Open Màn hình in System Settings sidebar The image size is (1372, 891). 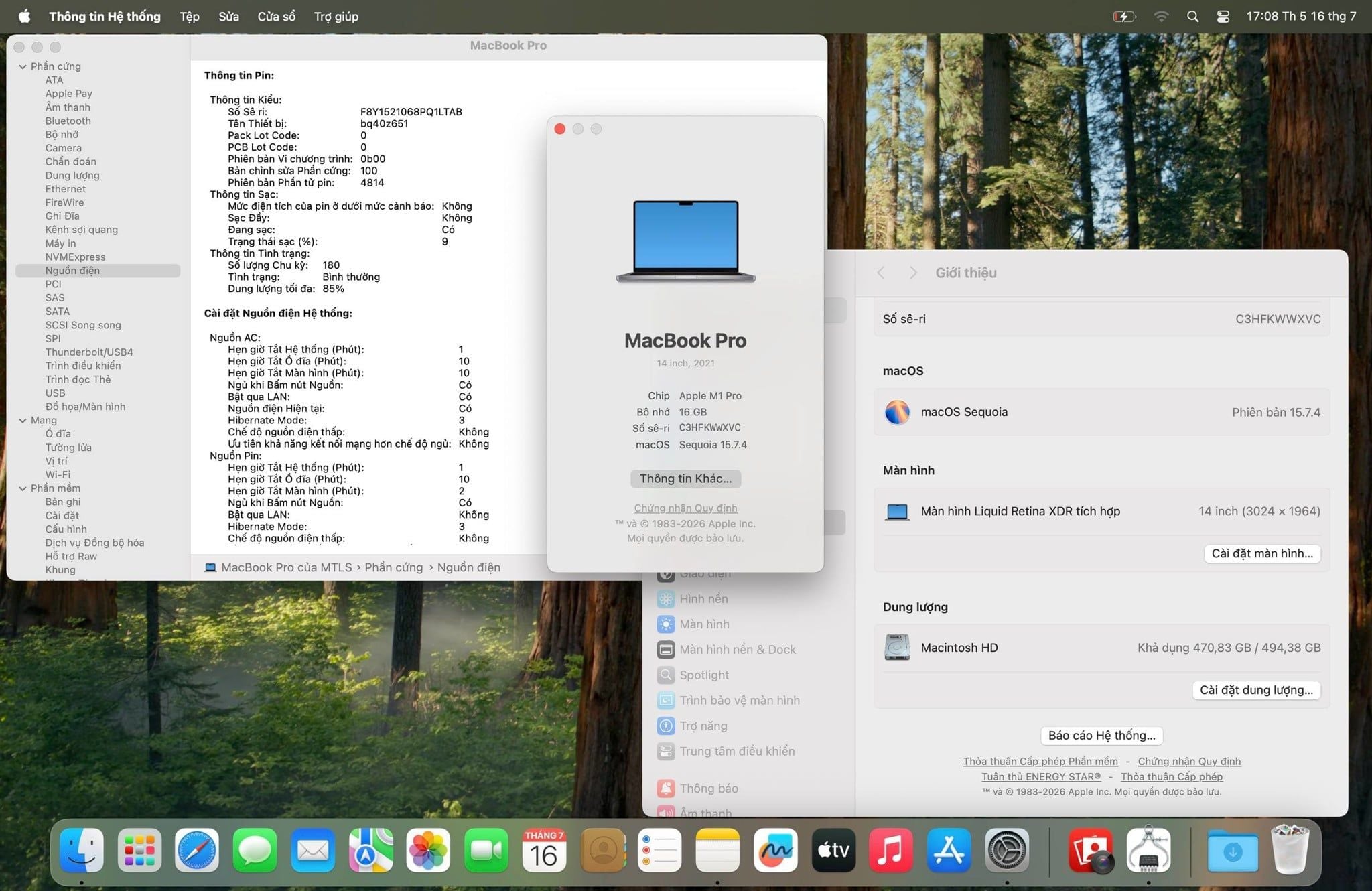pyautogui.click(x=693, y=624)
